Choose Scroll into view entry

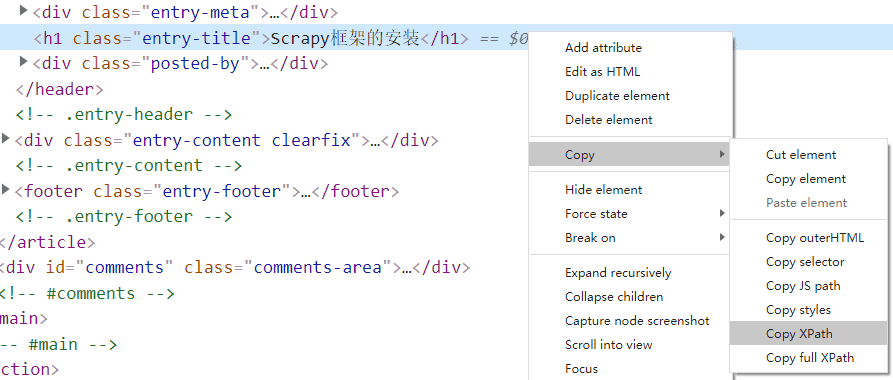pos(608,345)
